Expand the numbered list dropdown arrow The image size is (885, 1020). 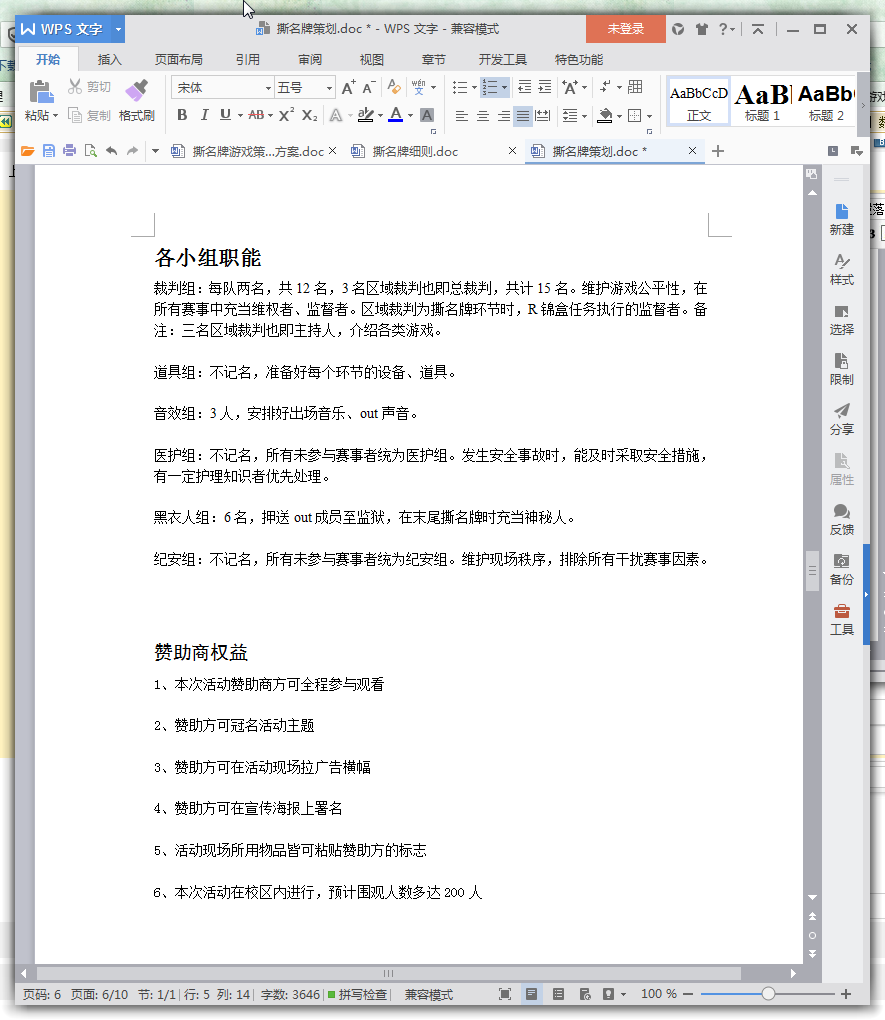click(x=504, y=87)
